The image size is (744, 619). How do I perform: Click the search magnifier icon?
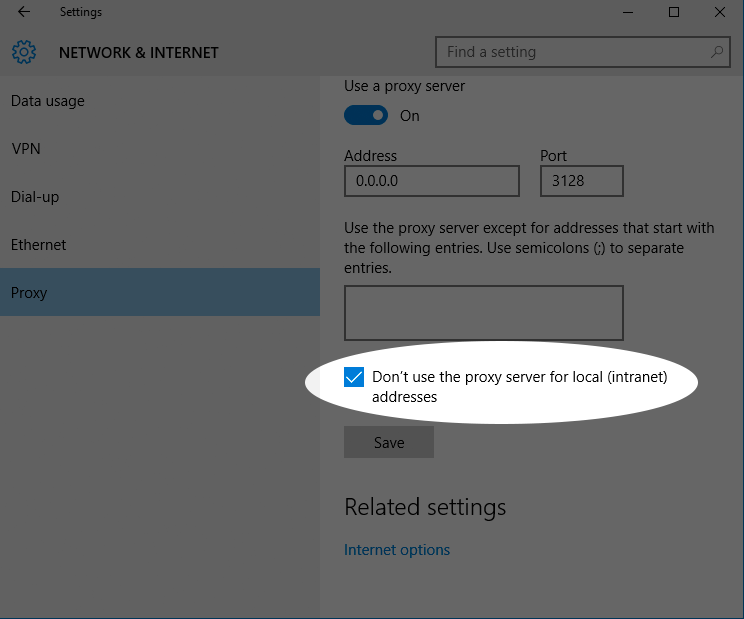click(716, 52)
